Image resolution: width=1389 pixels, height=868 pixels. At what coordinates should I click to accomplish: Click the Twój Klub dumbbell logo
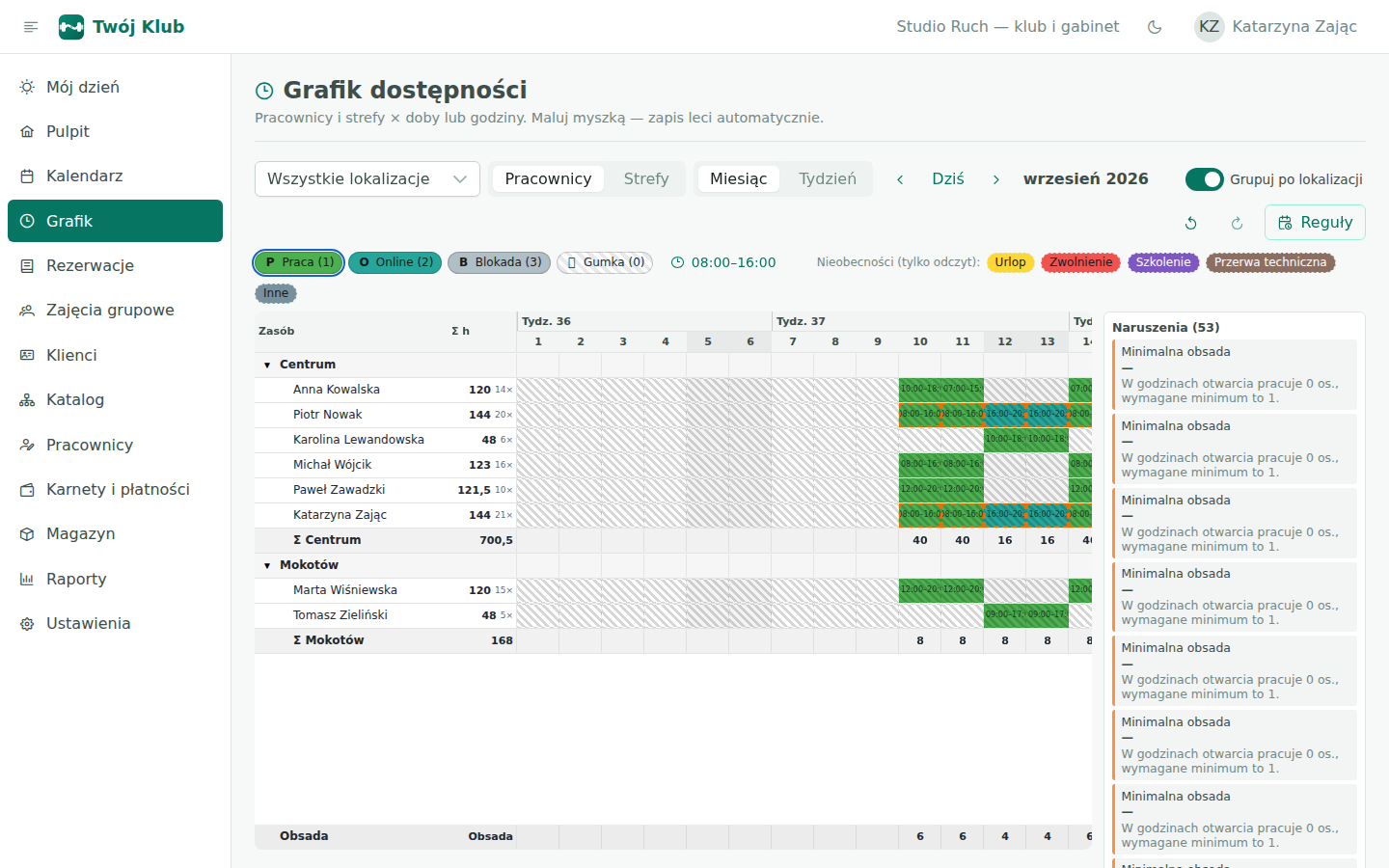(x=71, y=27)
